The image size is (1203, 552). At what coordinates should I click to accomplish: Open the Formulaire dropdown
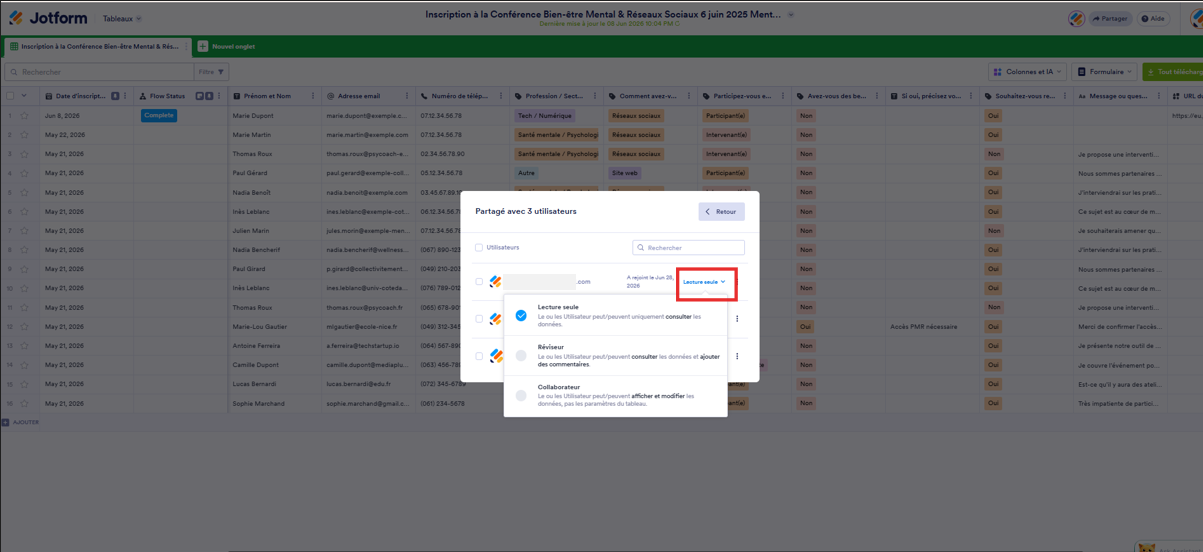(x=1106, y=72)
